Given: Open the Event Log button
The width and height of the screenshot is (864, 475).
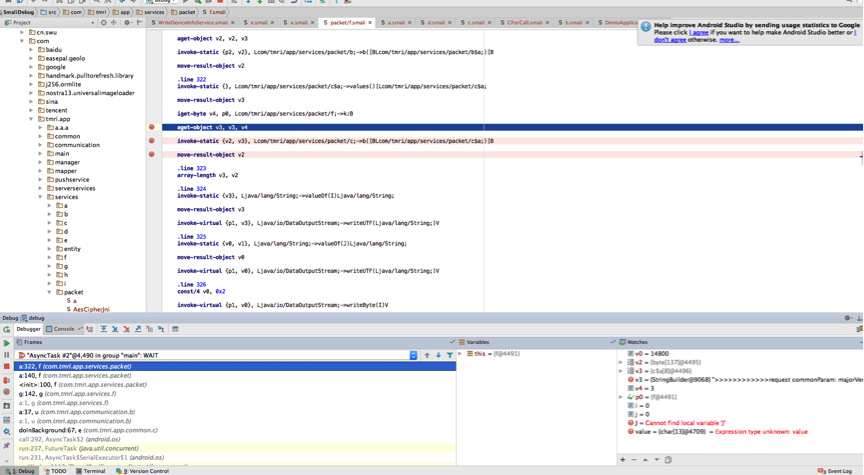Looking at the screenshot, I should coord(838,470).
